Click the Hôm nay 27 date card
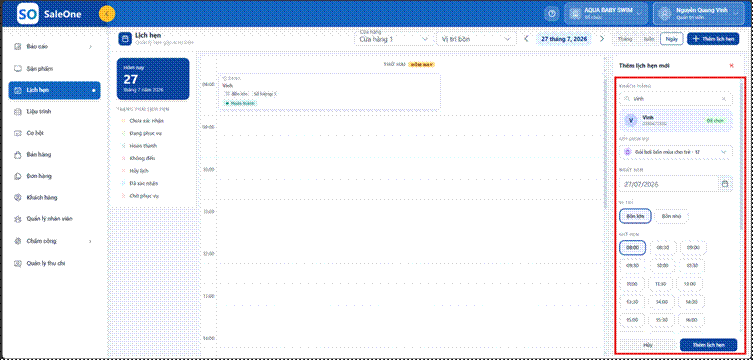Viewport: 753px width, 360px height. coord(153,79)
